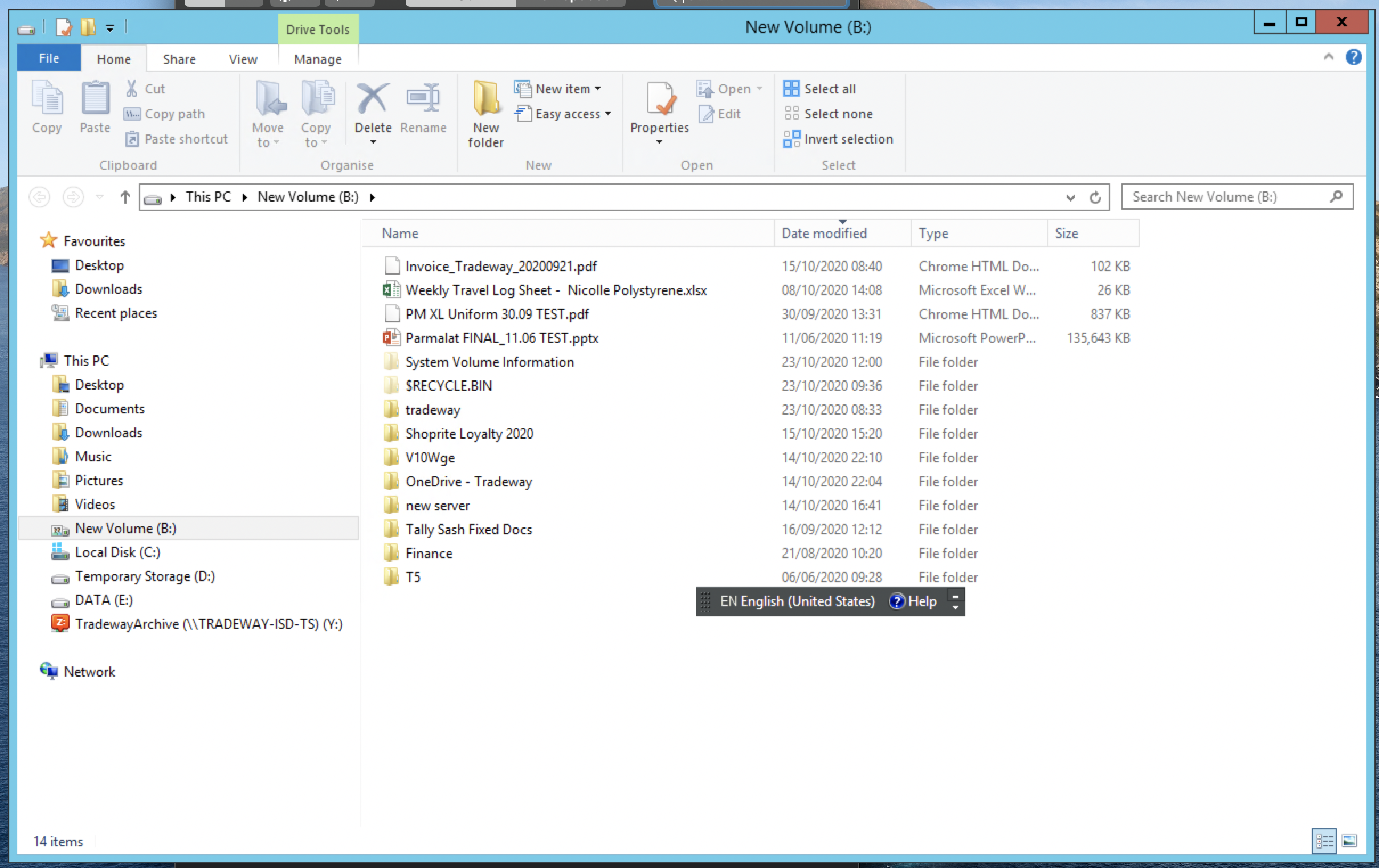The image size is (1379, 868).
Task: Switch to large thumbnails view in status bar
Action: (x=1350, y=841)
